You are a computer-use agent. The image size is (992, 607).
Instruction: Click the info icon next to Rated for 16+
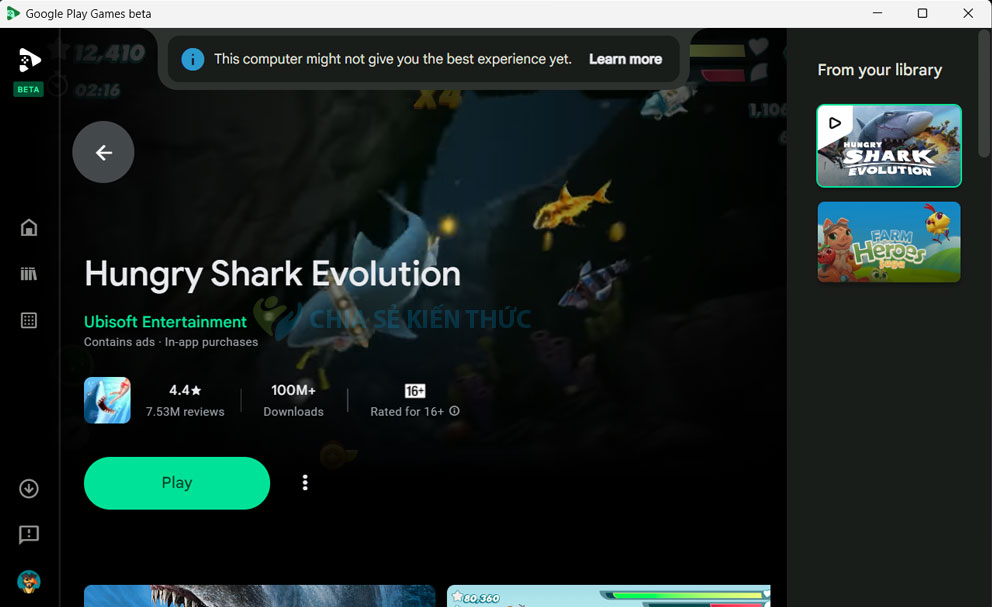click(x=455, y=411)
